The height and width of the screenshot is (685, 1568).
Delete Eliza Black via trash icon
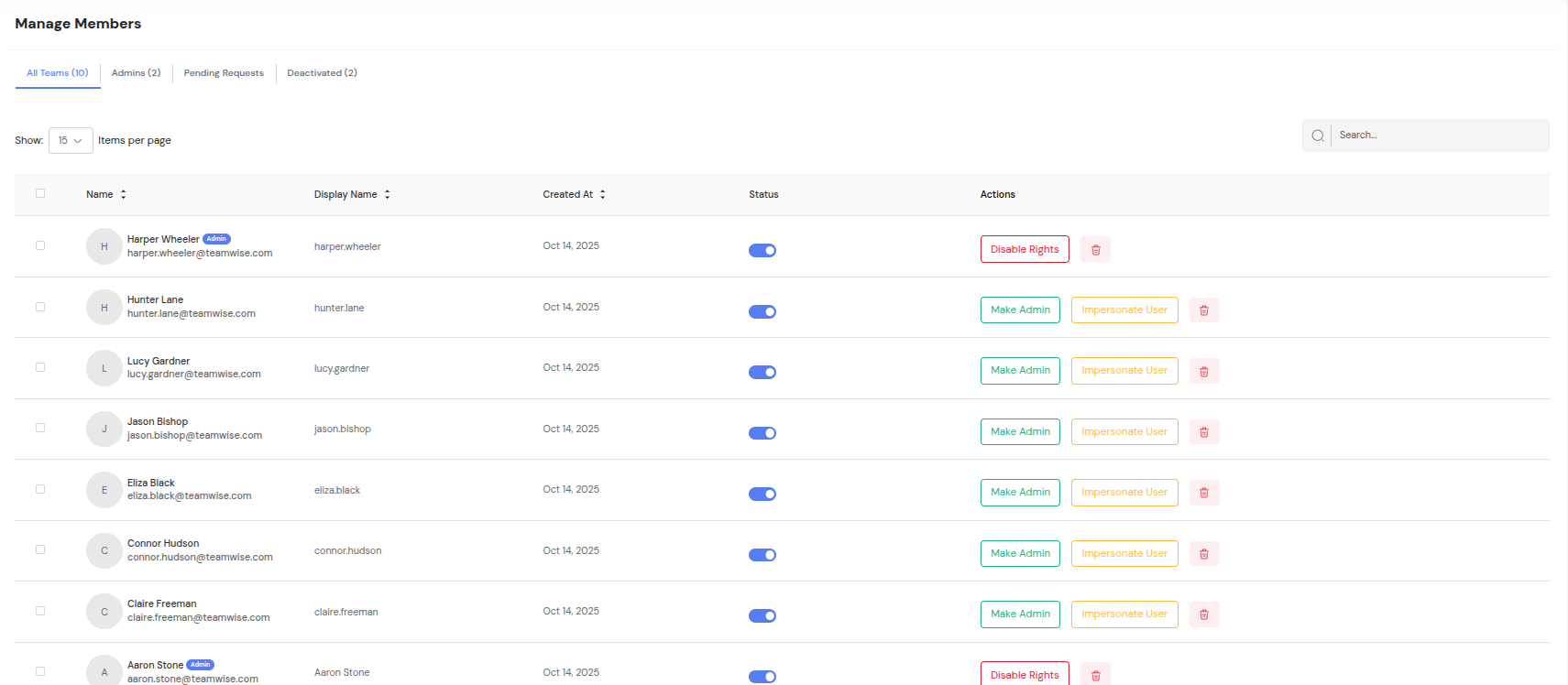(1204, 493)
